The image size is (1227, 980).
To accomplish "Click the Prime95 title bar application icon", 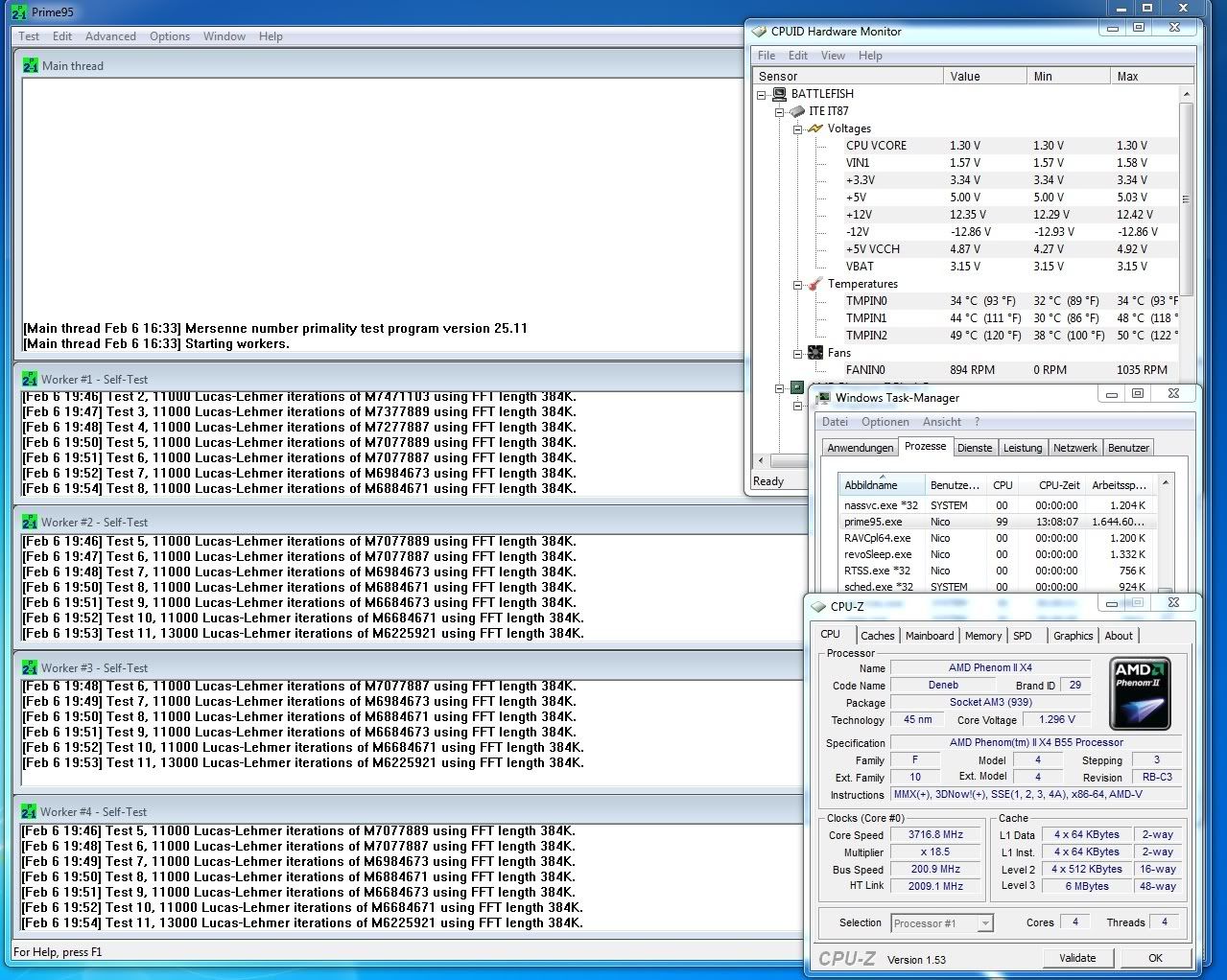I will [x=18, y=12].
